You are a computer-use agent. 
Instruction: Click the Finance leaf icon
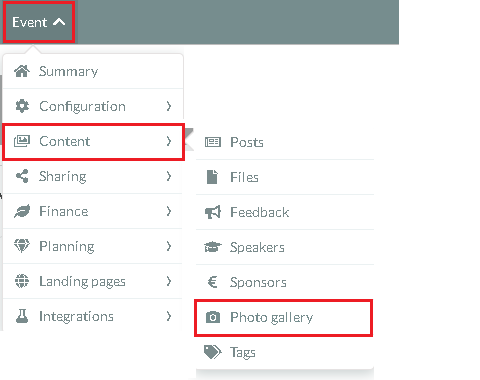(22, 211)
